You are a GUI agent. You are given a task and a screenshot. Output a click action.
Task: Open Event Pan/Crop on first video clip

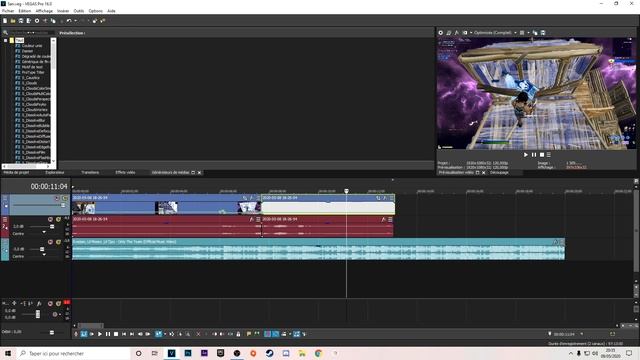(245, 198)
